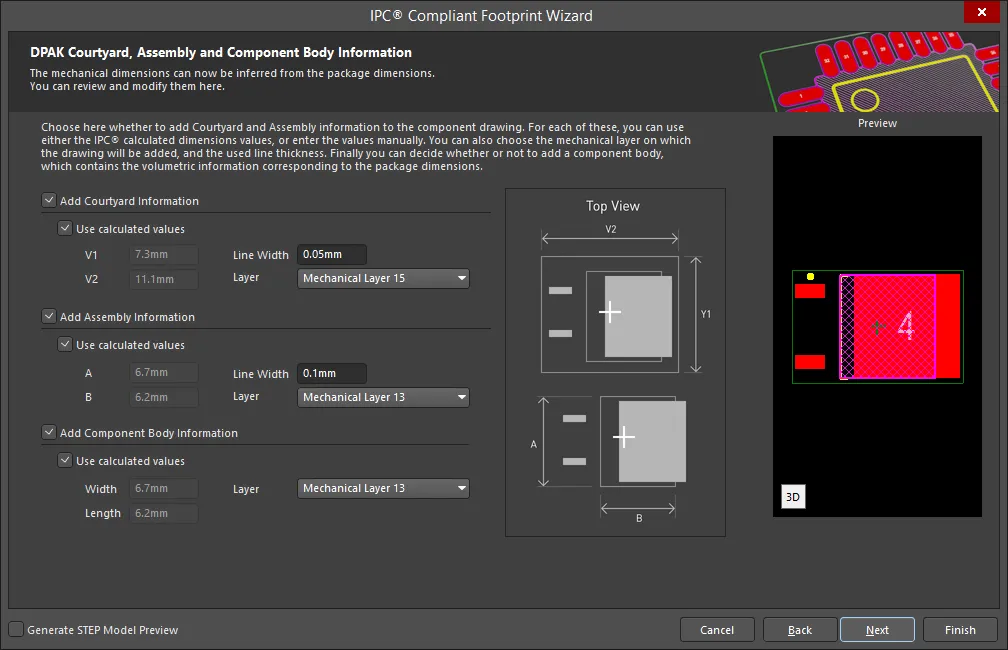Click Next to continue the wizard
1008x650 pixels.
877,630
